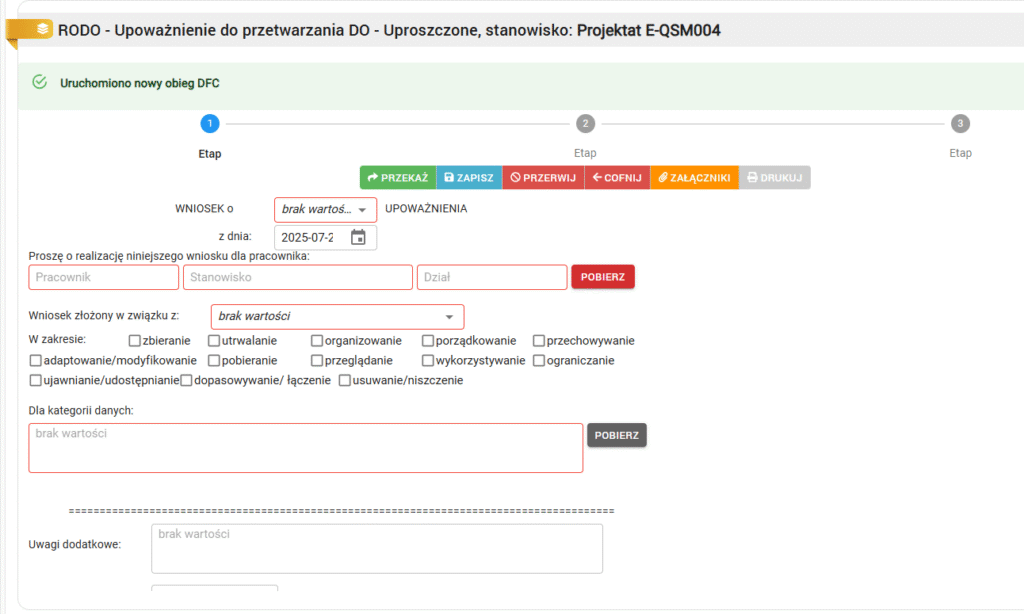Abort the process with PRZERWIJ

(x=543, y=177)
